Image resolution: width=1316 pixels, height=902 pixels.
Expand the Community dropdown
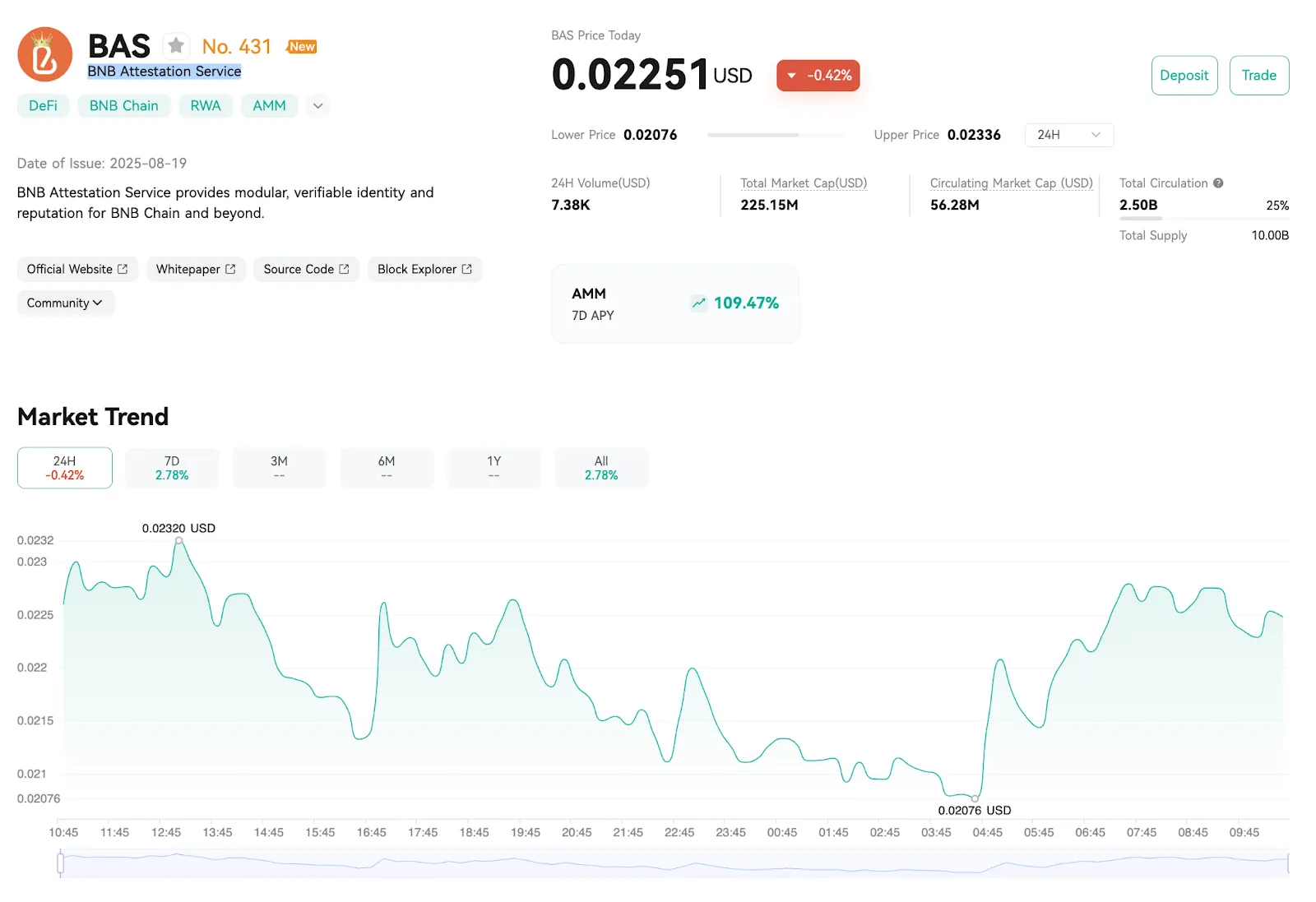[65, 303]
